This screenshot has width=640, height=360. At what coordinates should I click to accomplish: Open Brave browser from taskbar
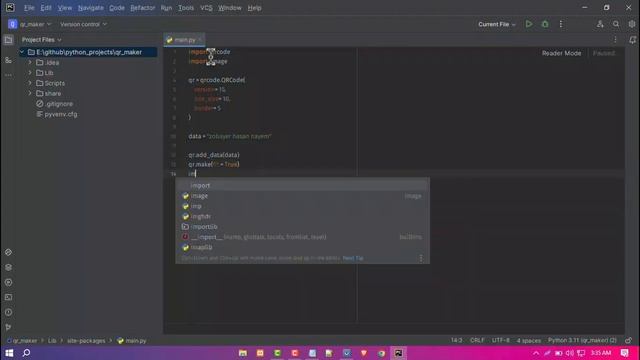(x=364, y=353)
